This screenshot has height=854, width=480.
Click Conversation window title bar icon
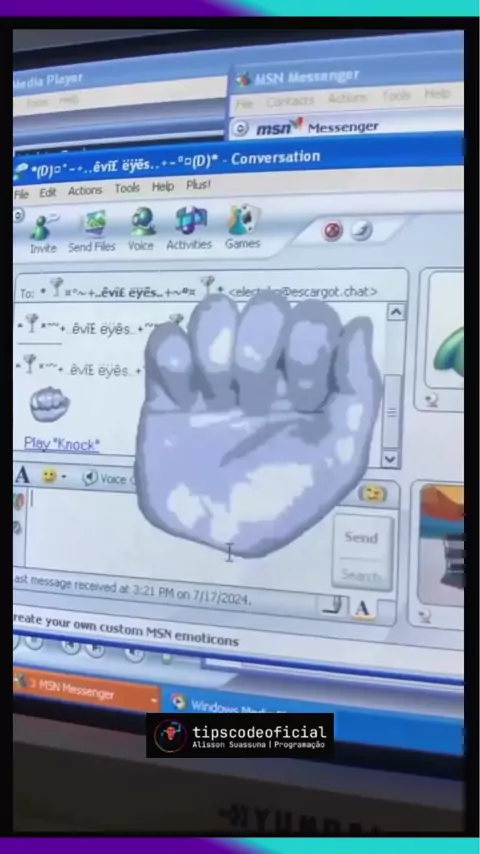pos(20,170)
